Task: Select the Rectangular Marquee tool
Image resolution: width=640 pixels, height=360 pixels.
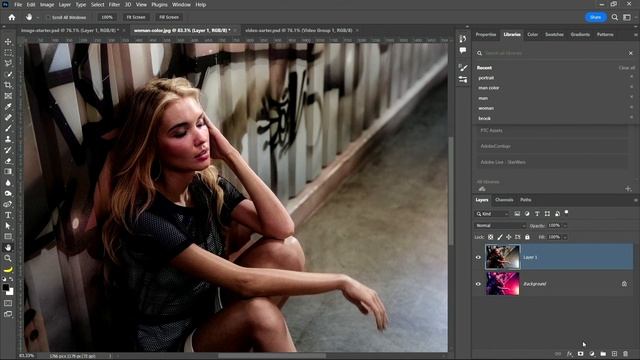Action: 8,53
